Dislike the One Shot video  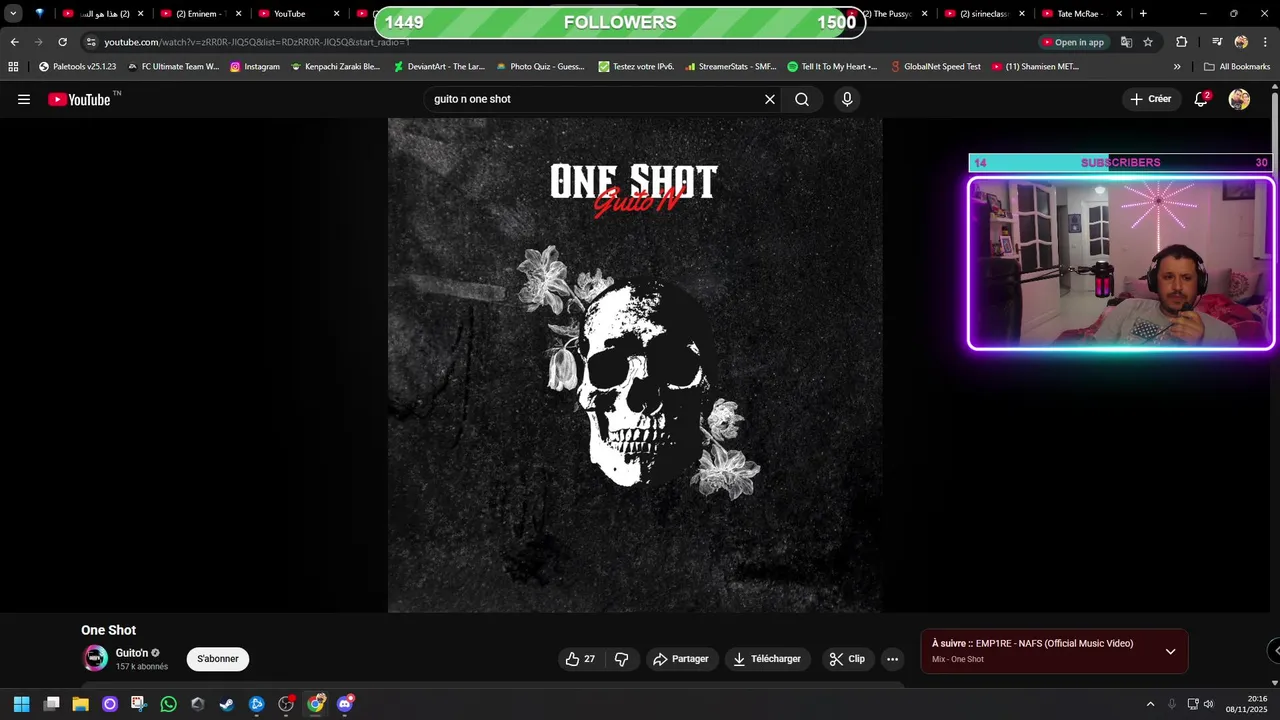(621, 659)
